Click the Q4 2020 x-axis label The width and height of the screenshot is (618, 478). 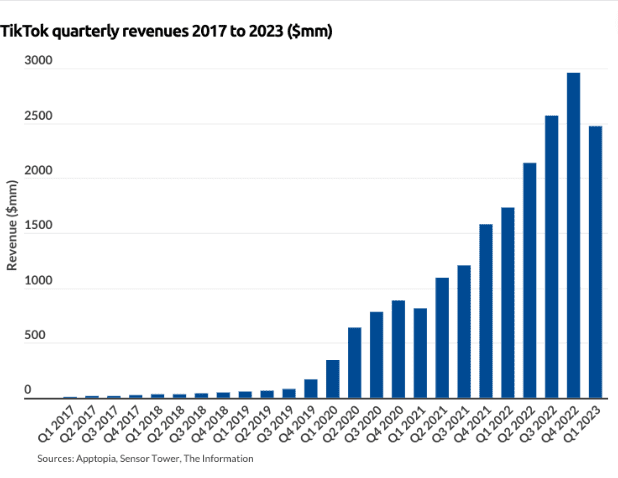(x=385, y=424)
